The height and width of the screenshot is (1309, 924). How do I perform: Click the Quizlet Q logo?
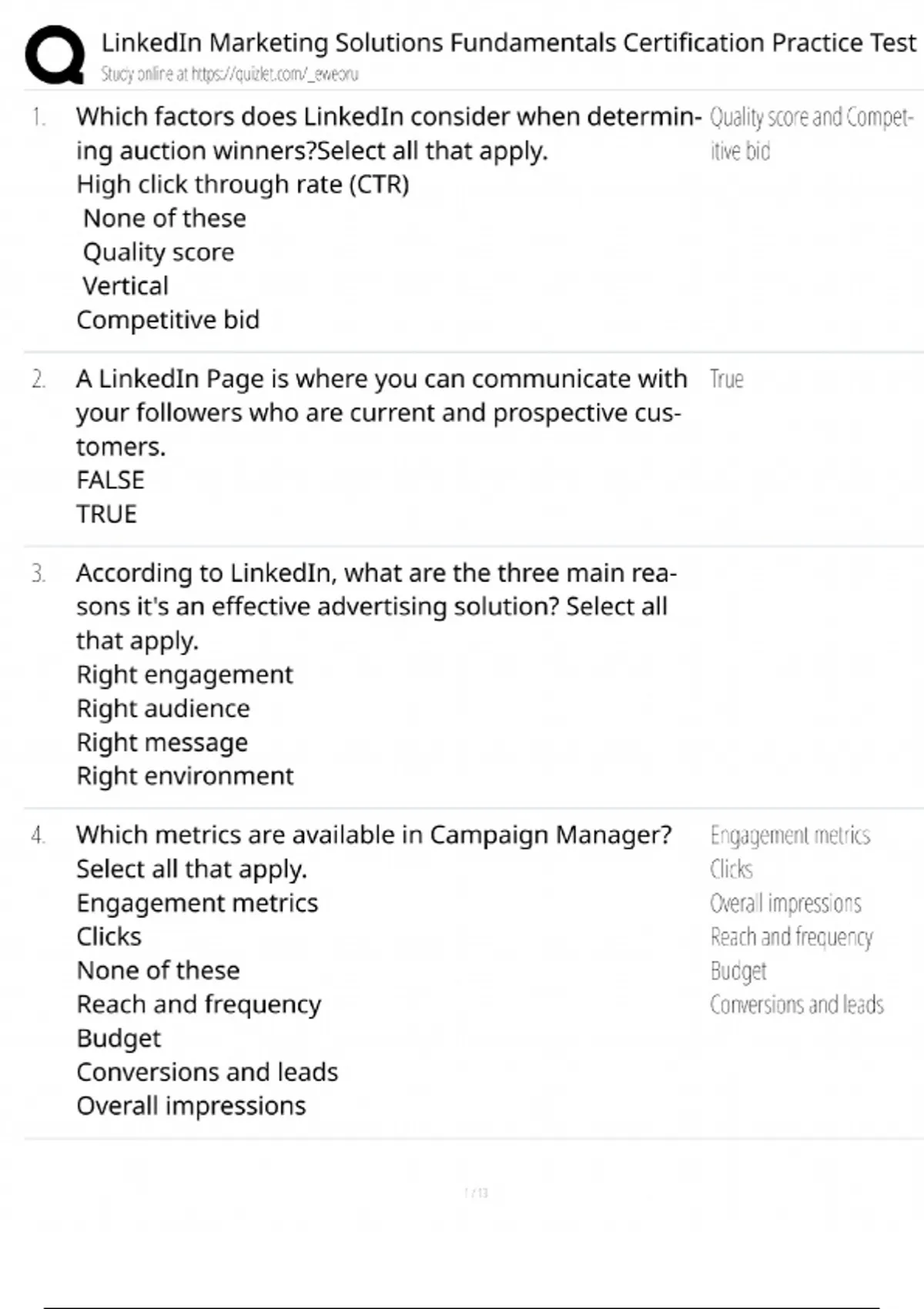(x=55, y=54)
